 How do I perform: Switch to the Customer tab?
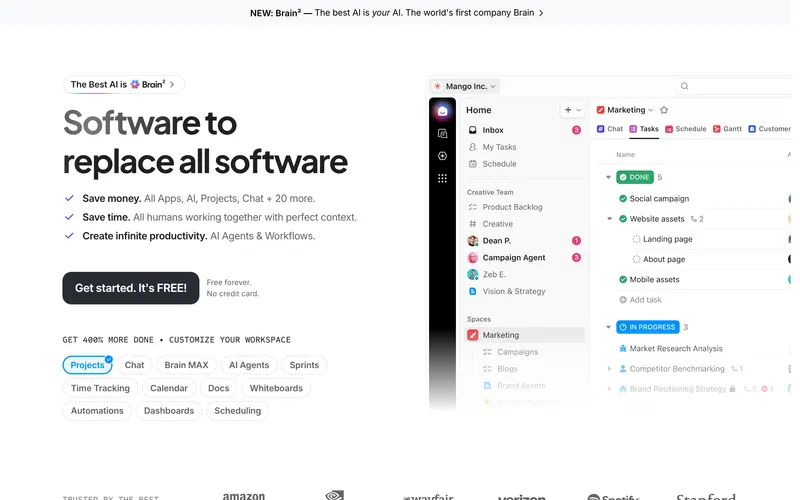point(769,129)
